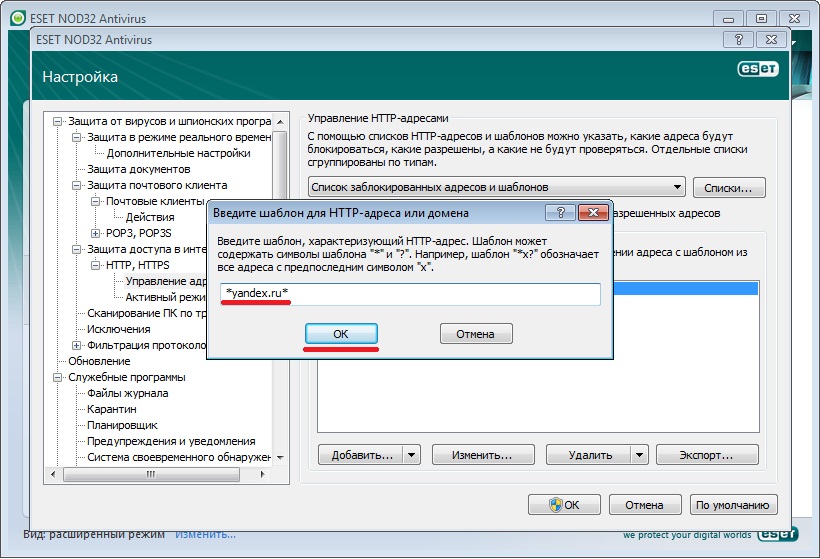Expand the POP3, POP3S node

95,233
